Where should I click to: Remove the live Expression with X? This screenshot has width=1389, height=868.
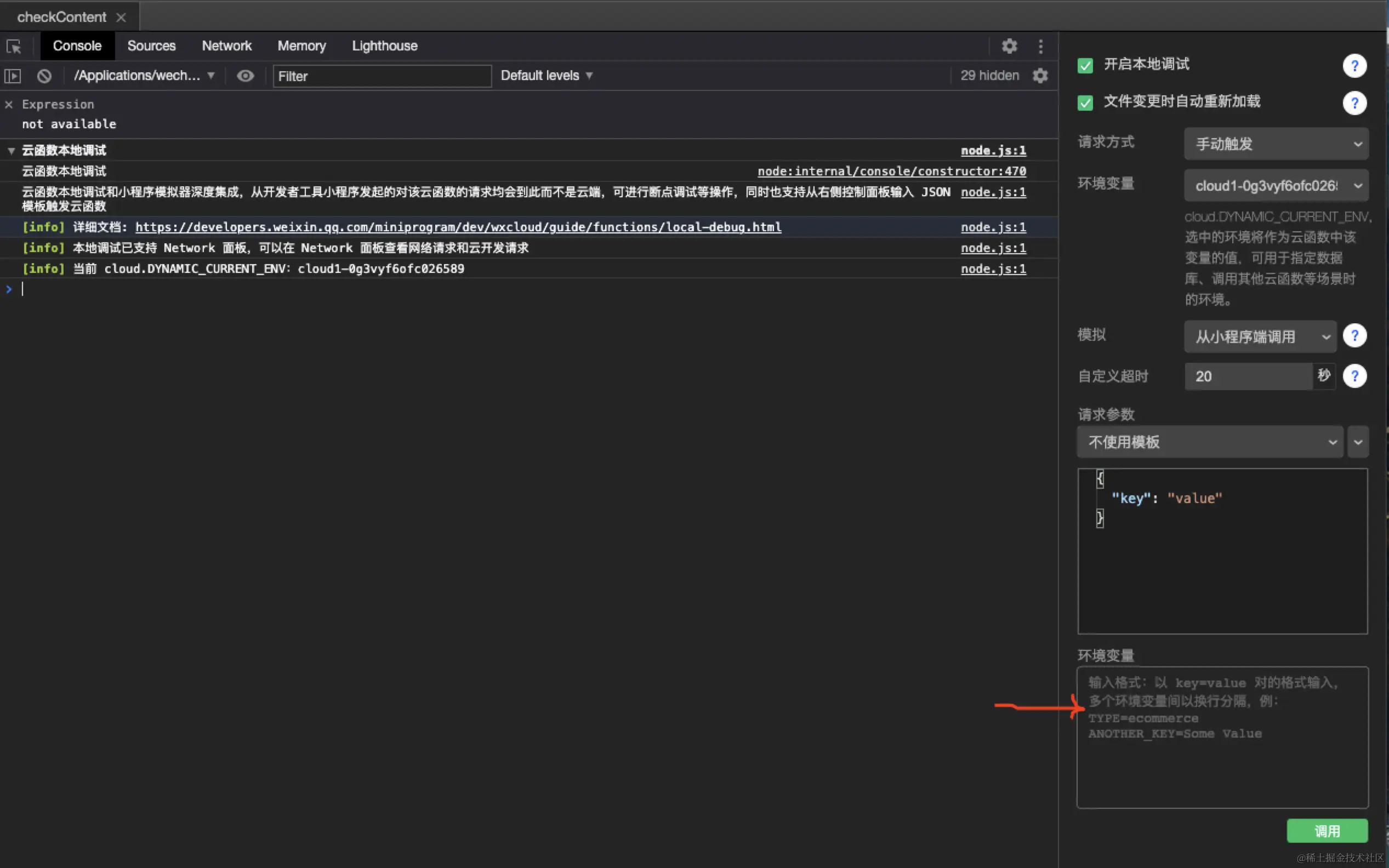9,105
